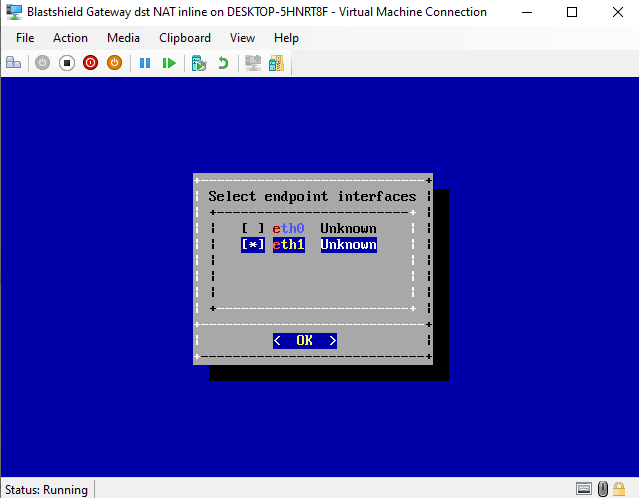Toggle the eth0 interface checkbox

pyautogui.click(x=253, y=229)
